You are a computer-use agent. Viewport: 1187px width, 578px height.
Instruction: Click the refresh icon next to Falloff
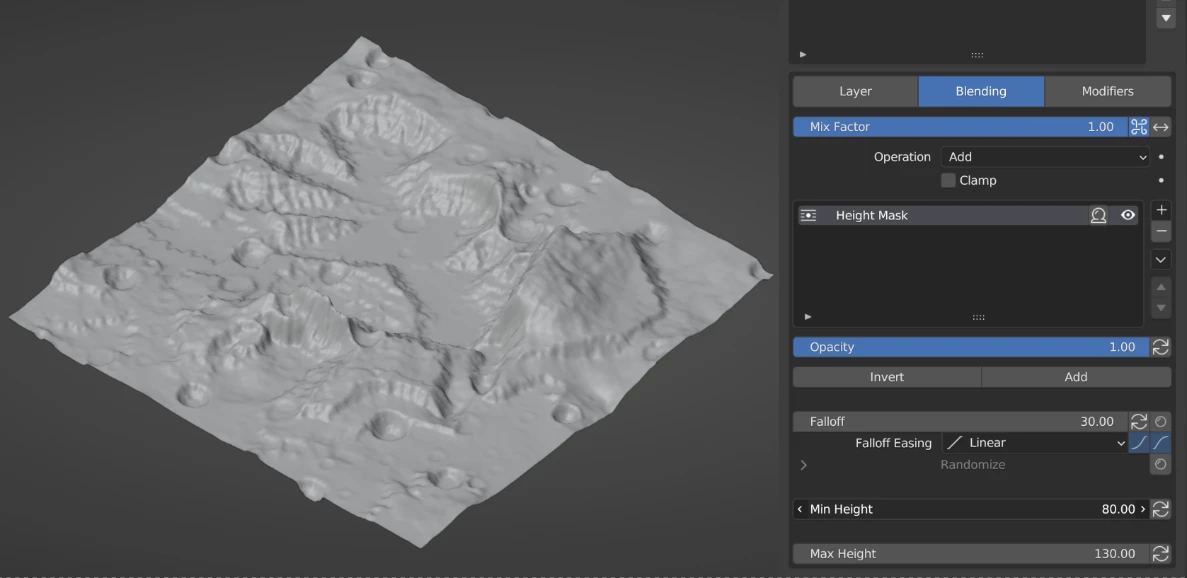tap(1139, 422)
